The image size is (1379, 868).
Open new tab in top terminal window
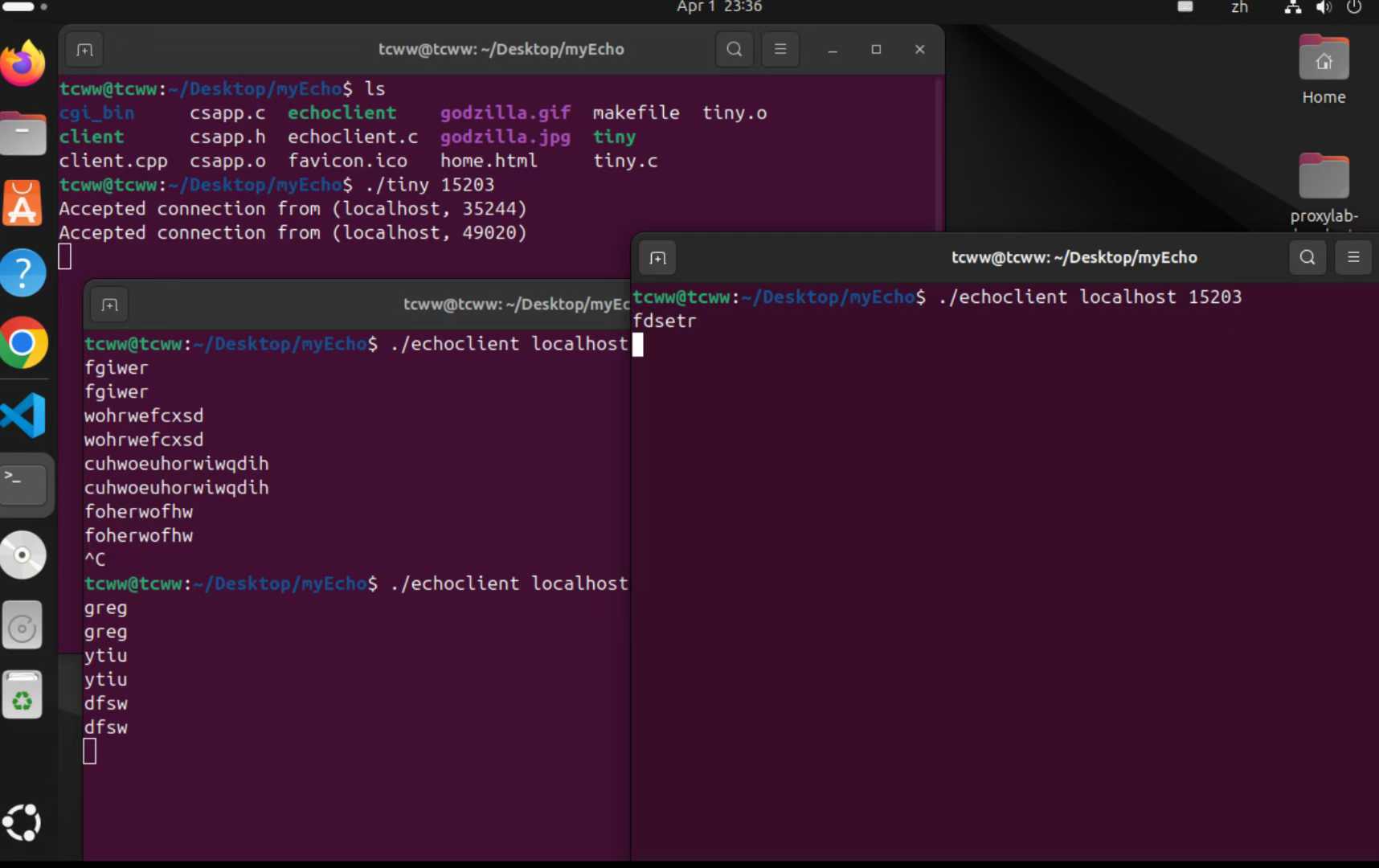pyautogui.click(x=84, y=50)
